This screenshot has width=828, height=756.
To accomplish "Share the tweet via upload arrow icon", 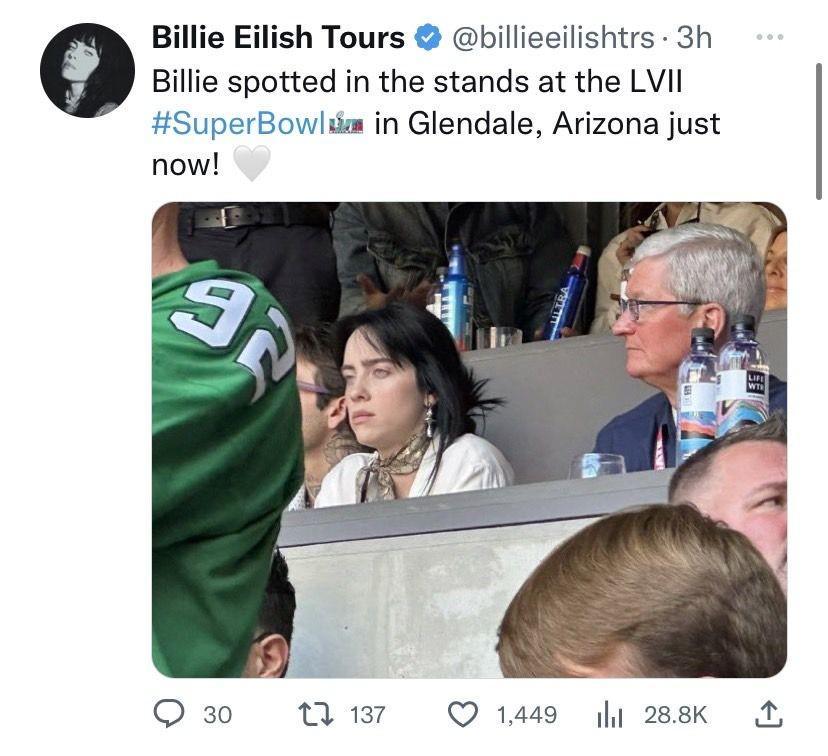I will pyautogui.click(x=768, y=714).
